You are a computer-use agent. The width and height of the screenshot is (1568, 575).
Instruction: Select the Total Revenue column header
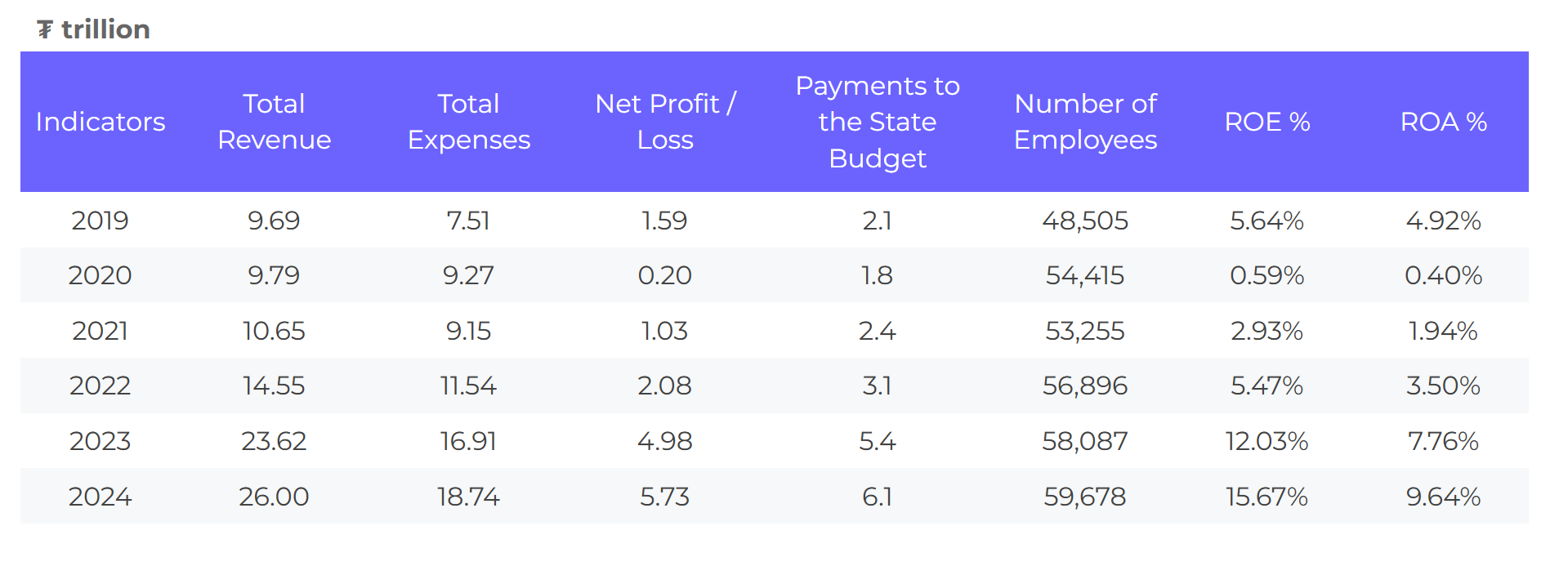pos(274,122)
